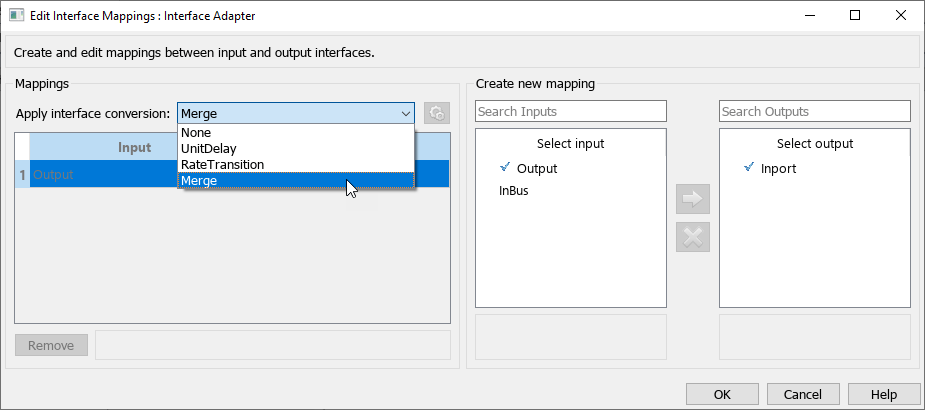The width and height of the screenshot is (925, 410).
Task: Choose UnitDelay from the conversion list
Action: click(209, 149)
